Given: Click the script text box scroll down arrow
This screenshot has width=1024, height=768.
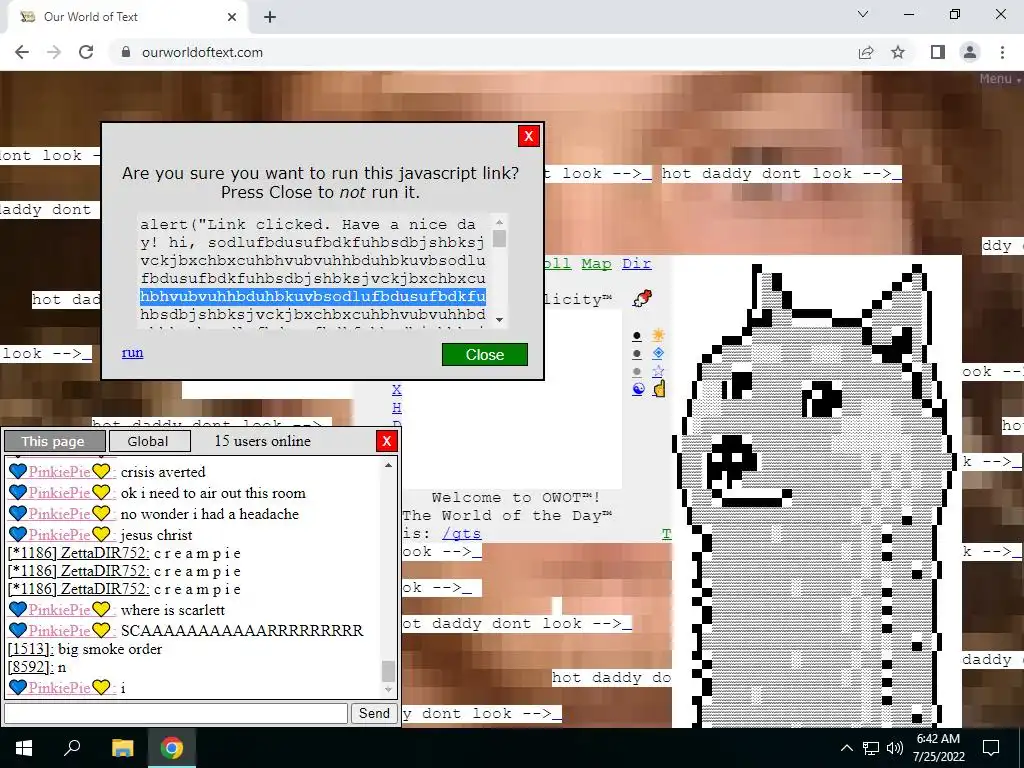Looking at the screenshot, I should coord(500,319).
